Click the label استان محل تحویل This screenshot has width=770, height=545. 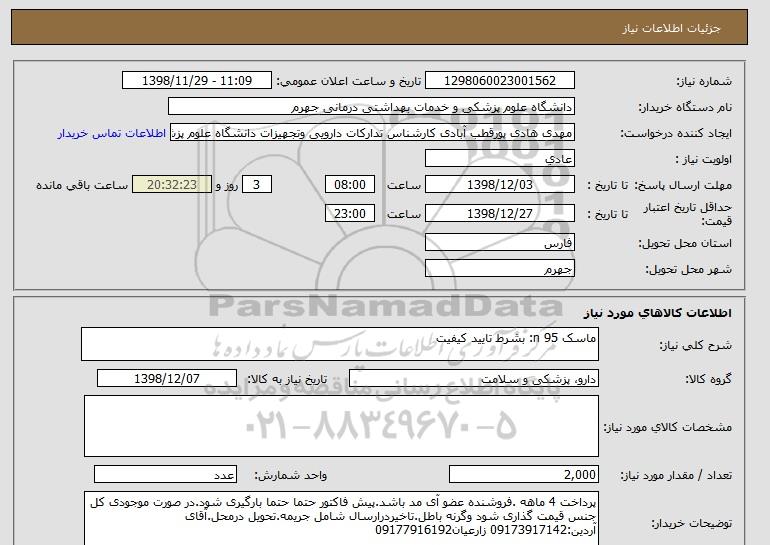pos(685,243)
